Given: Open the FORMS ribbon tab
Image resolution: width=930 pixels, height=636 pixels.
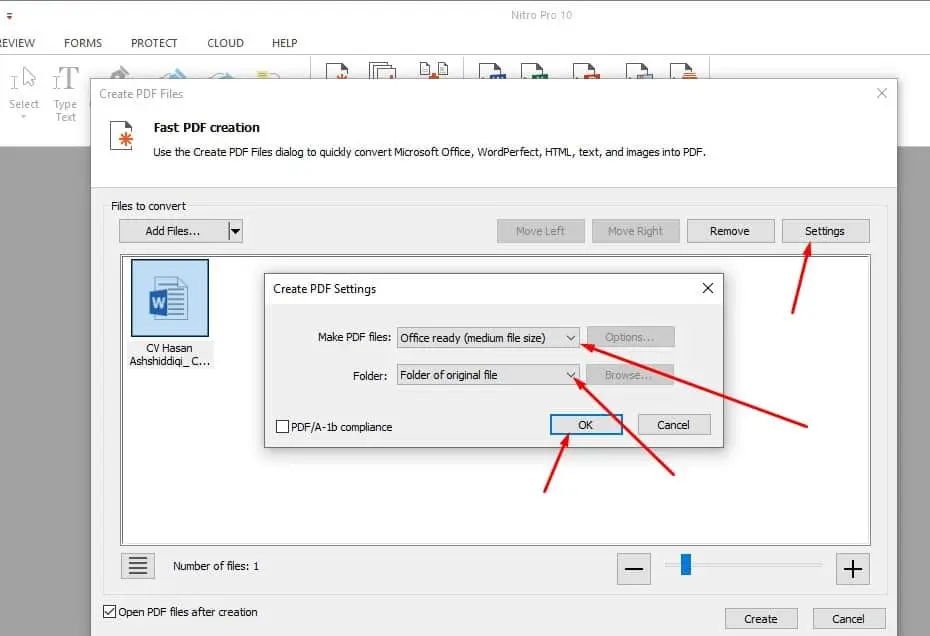Looking at the screenshot, I should click(x=83, y=43).
